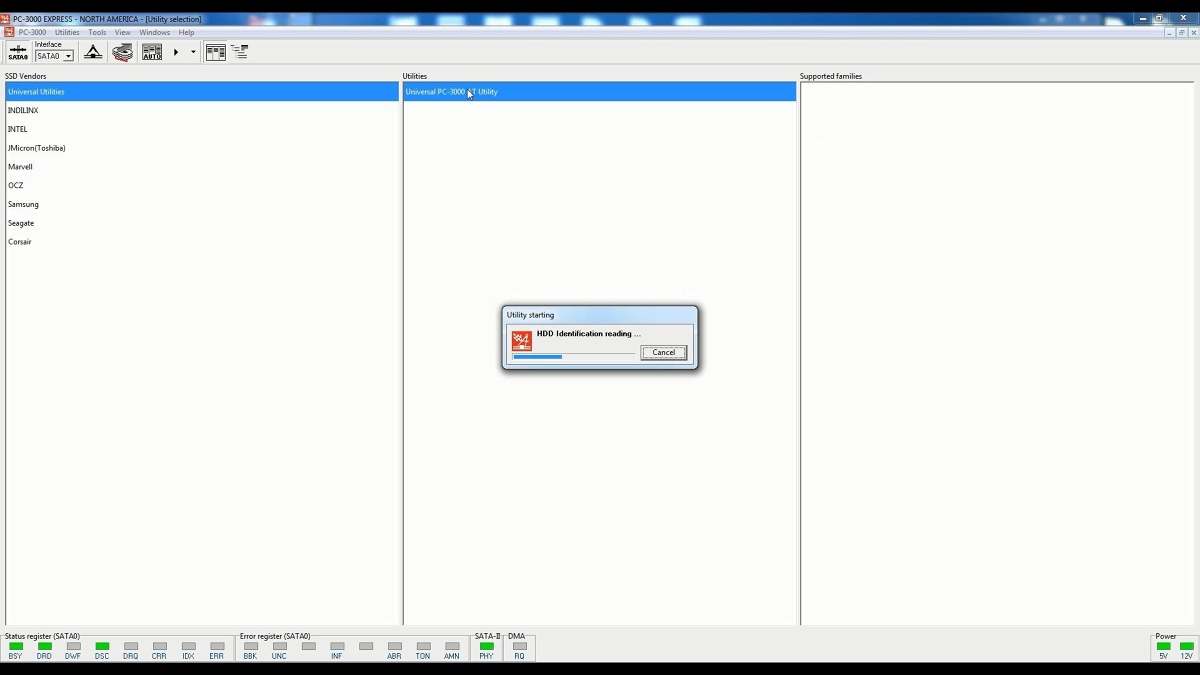
Task: Open the View menu
Action: [x=122, y=32]
